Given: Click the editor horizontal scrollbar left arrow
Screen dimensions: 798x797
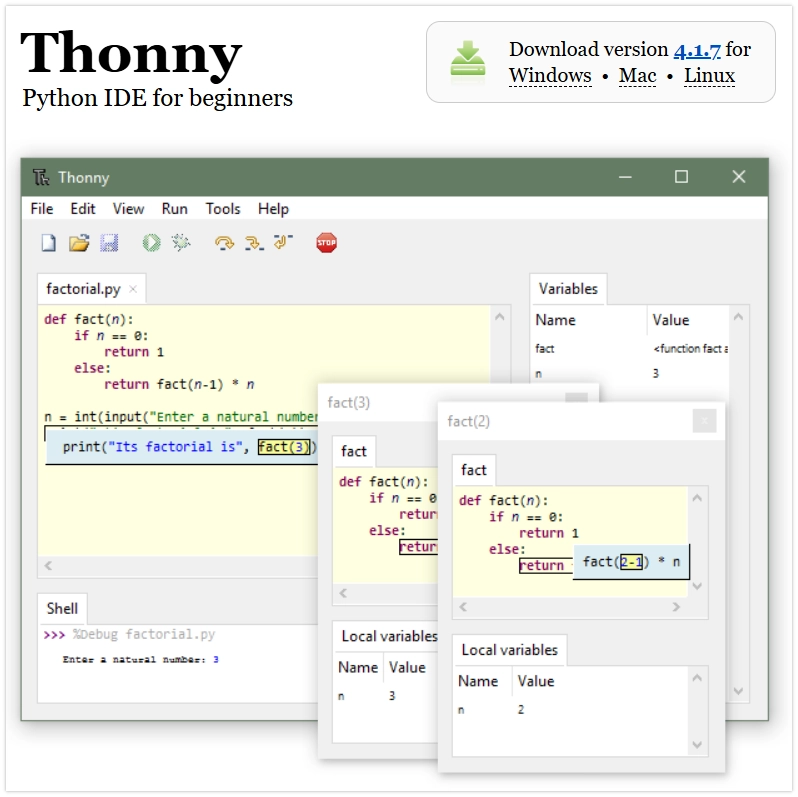Looking at the screenshot, I should point(47,567).
